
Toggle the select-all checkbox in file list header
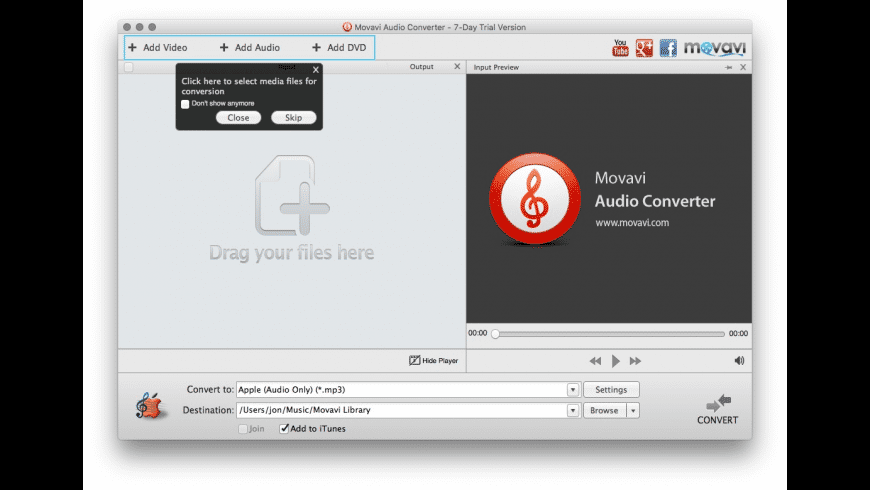[x=129, y=67]
